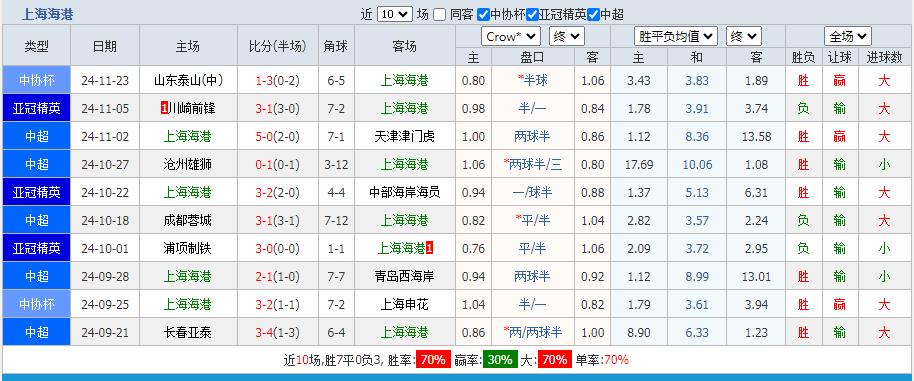This screenshot has height=381, width=914.
Task: Open 青岛西海岸 away team link
Action: pos(405,276)
